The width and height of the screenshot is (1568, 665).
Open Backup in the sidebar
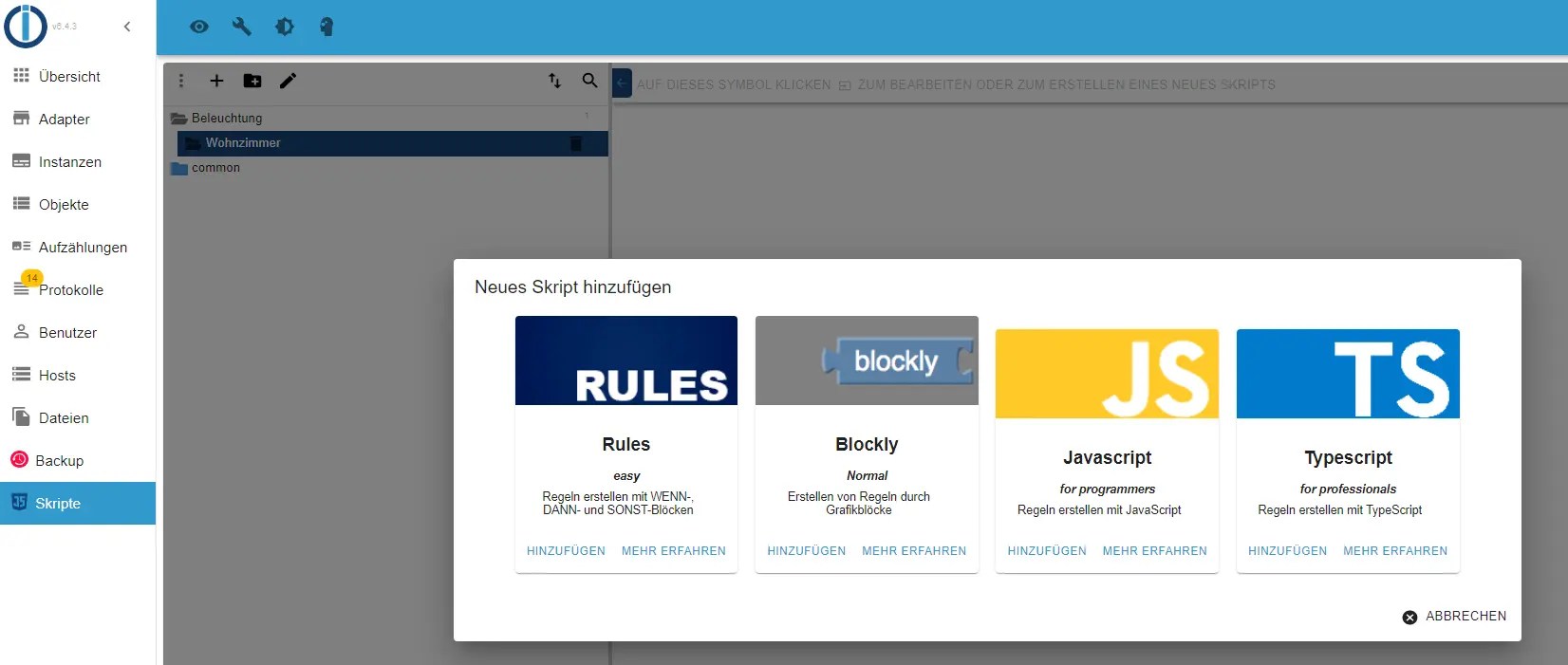(78, 460)
